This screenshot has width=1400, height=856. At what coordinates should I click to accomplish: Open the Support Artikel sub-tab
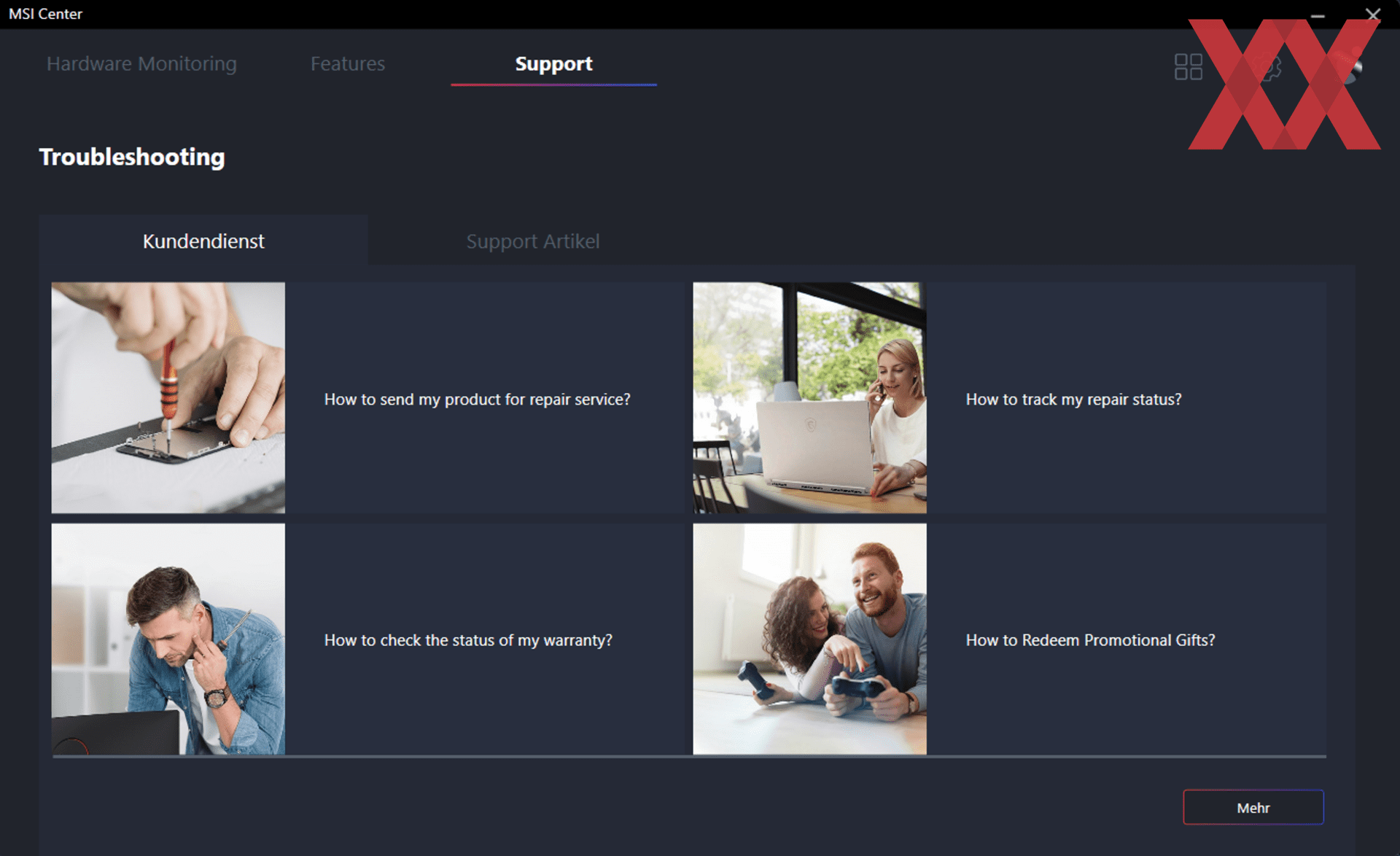pyautogui.click(x=533, y=241)
